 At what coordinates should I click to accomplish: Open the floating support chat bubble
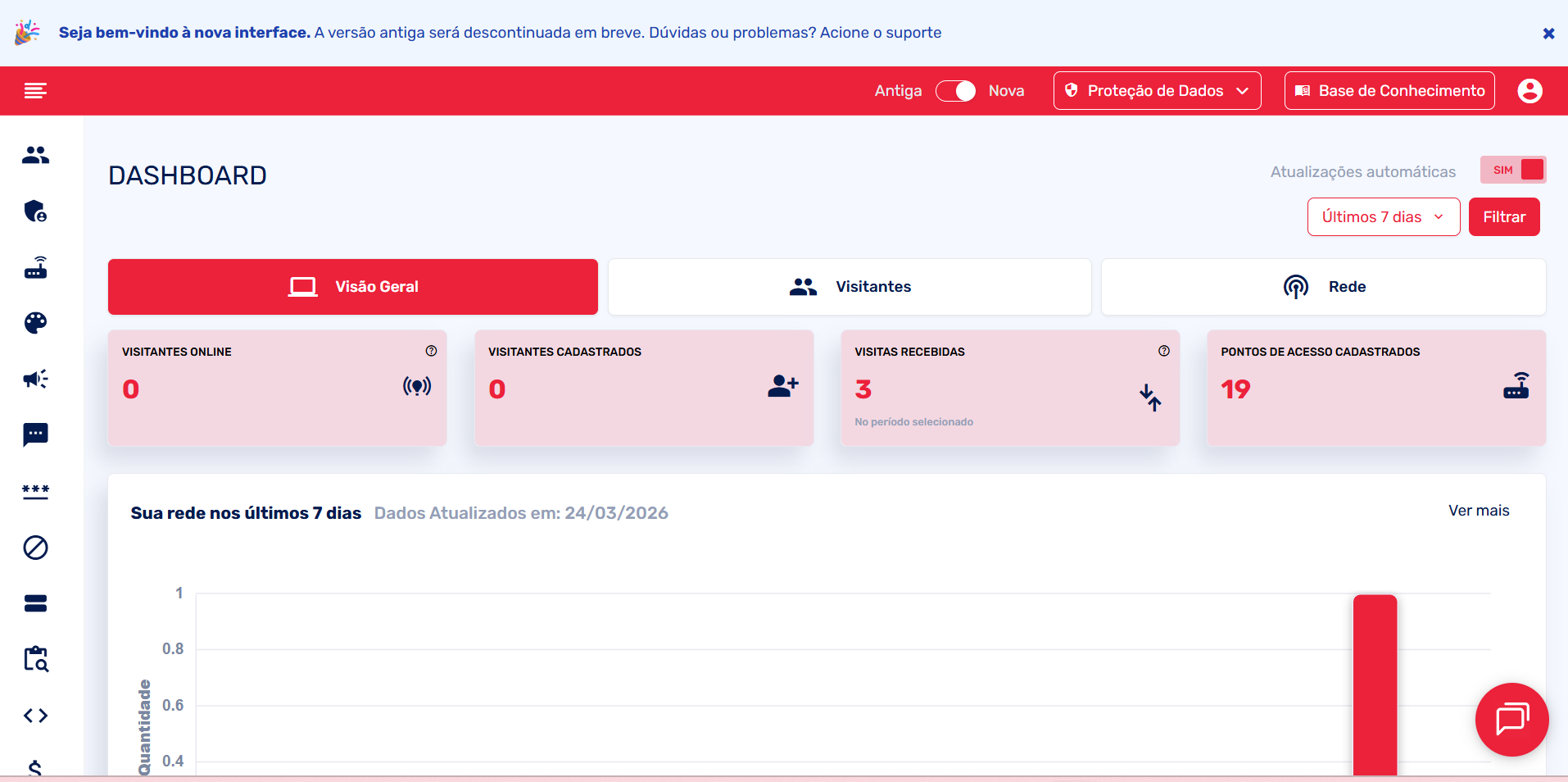pyautogui.click(x=1511, y=719)
